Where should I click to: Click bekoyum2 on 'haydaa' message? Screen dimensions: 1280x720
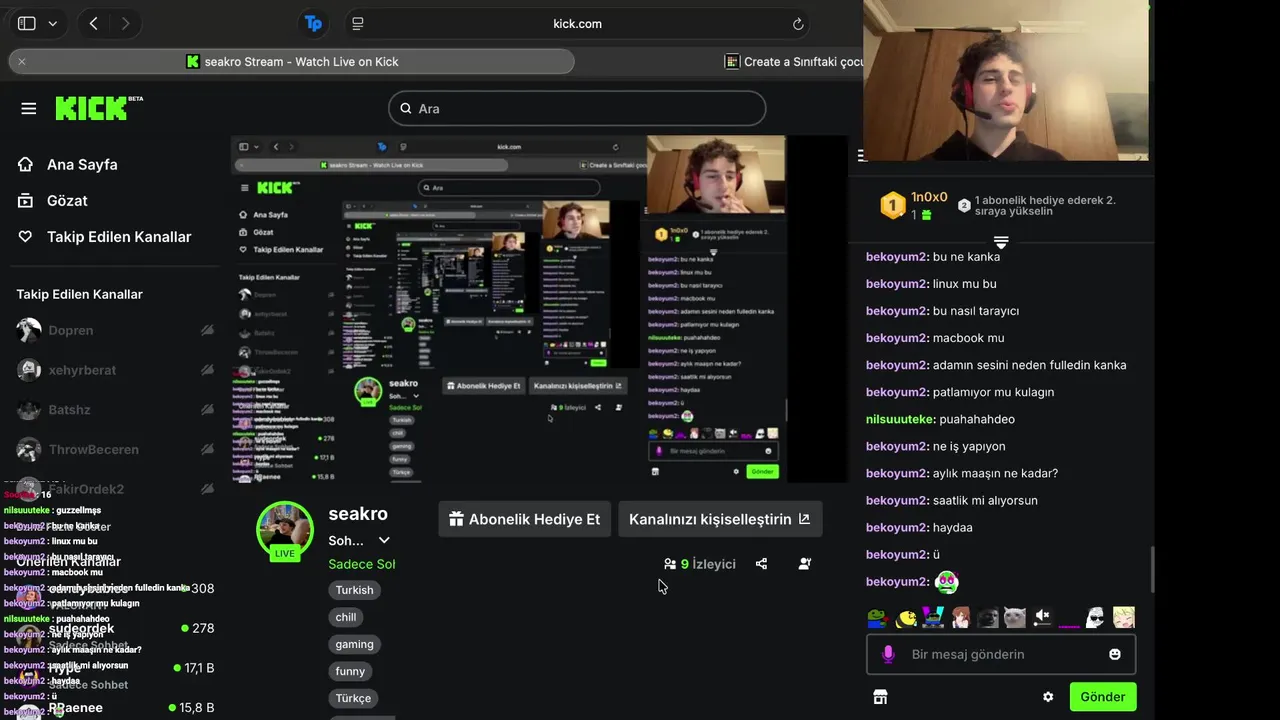pos(898,527)
